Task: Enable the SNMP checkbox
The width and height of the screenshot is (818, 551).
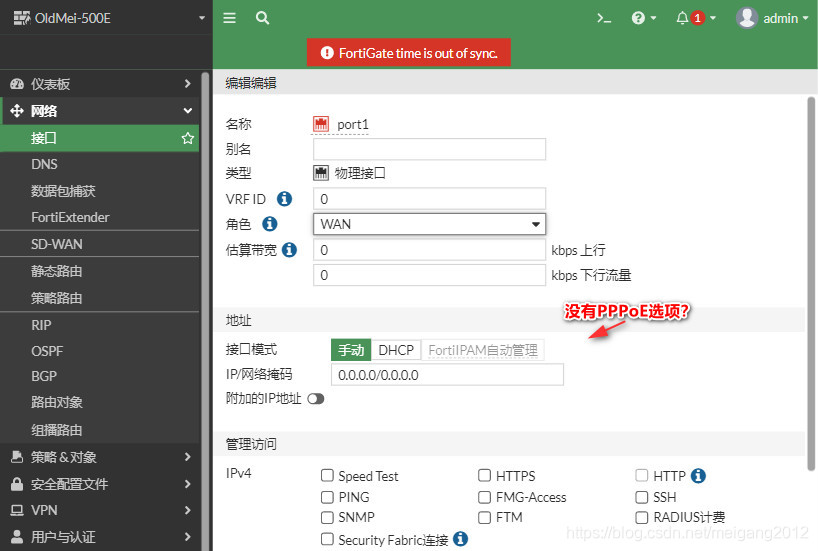Action: tap(327, 517)
